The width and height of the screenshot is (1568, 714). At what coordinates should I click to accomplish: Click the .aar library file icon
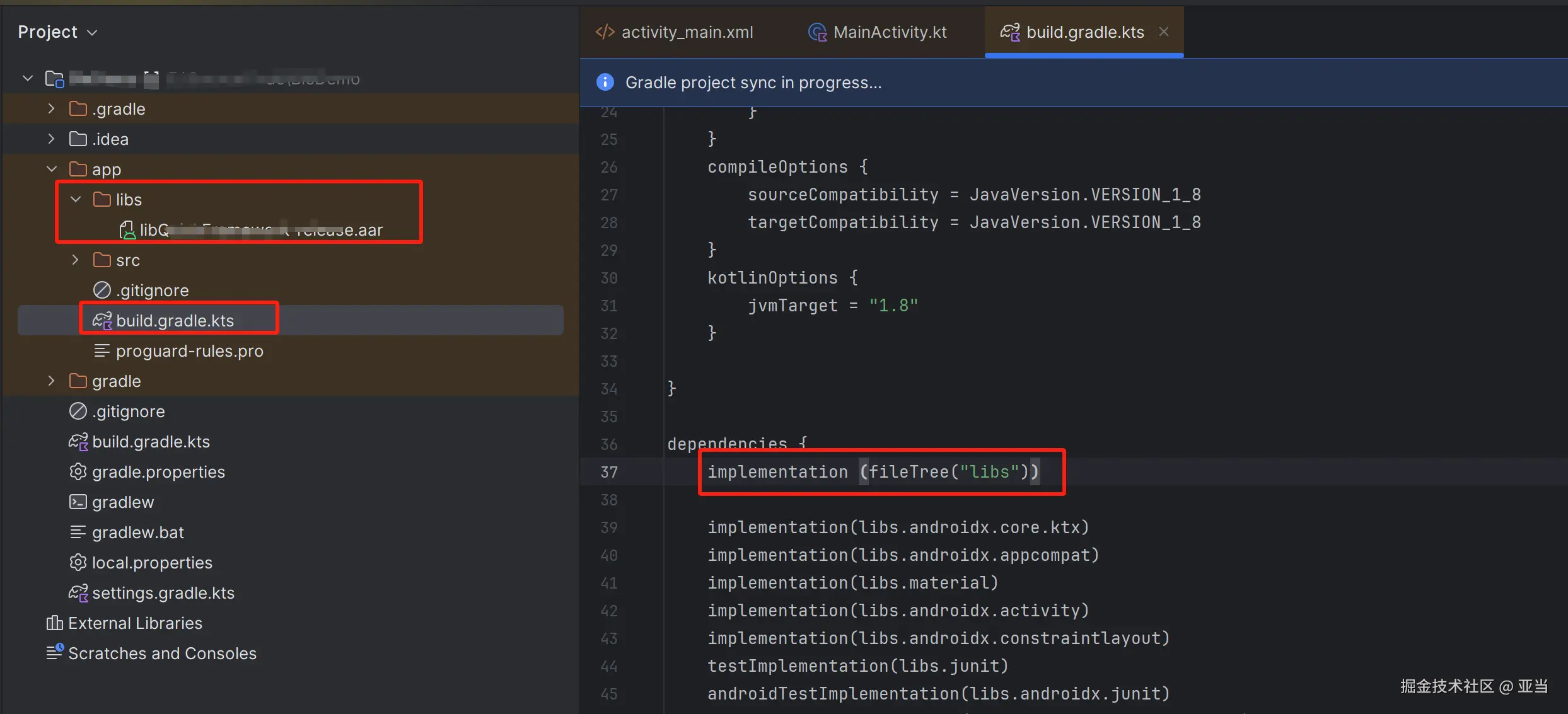(x=127, y=230)
